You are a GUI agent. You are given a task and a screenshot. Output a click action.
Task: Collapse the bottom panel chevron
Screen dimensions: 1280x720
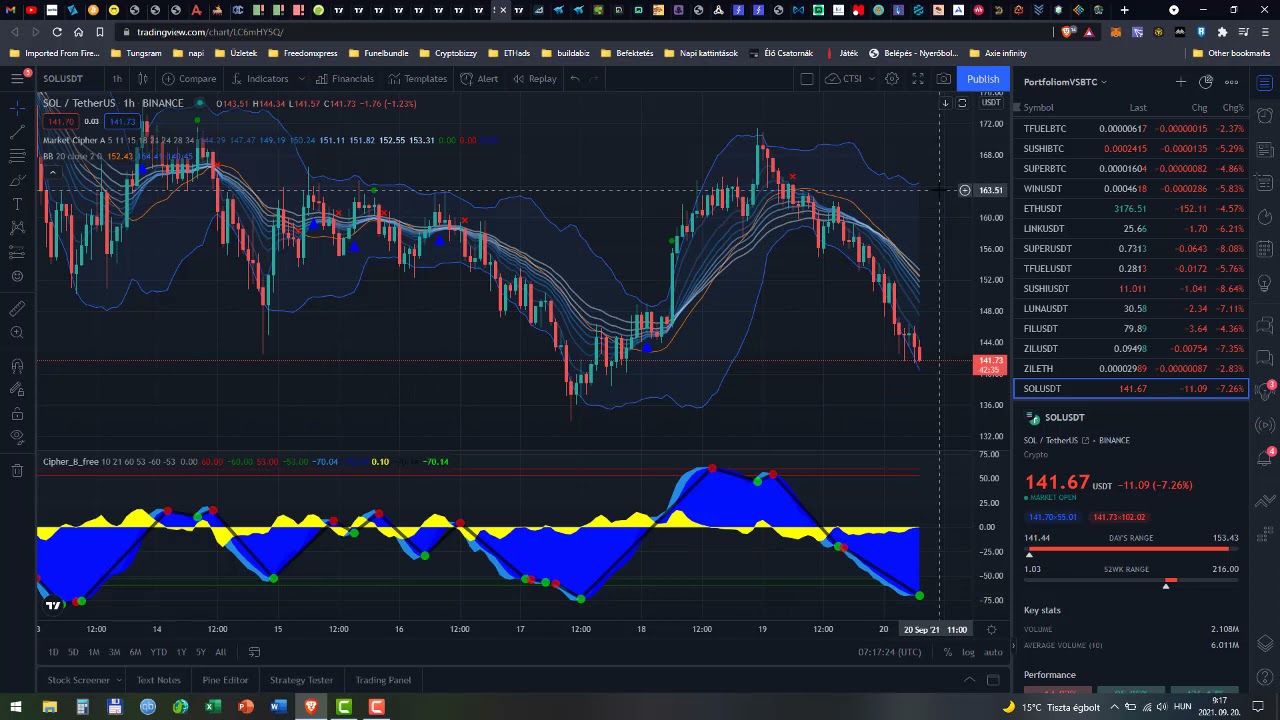tap(969, 680)
